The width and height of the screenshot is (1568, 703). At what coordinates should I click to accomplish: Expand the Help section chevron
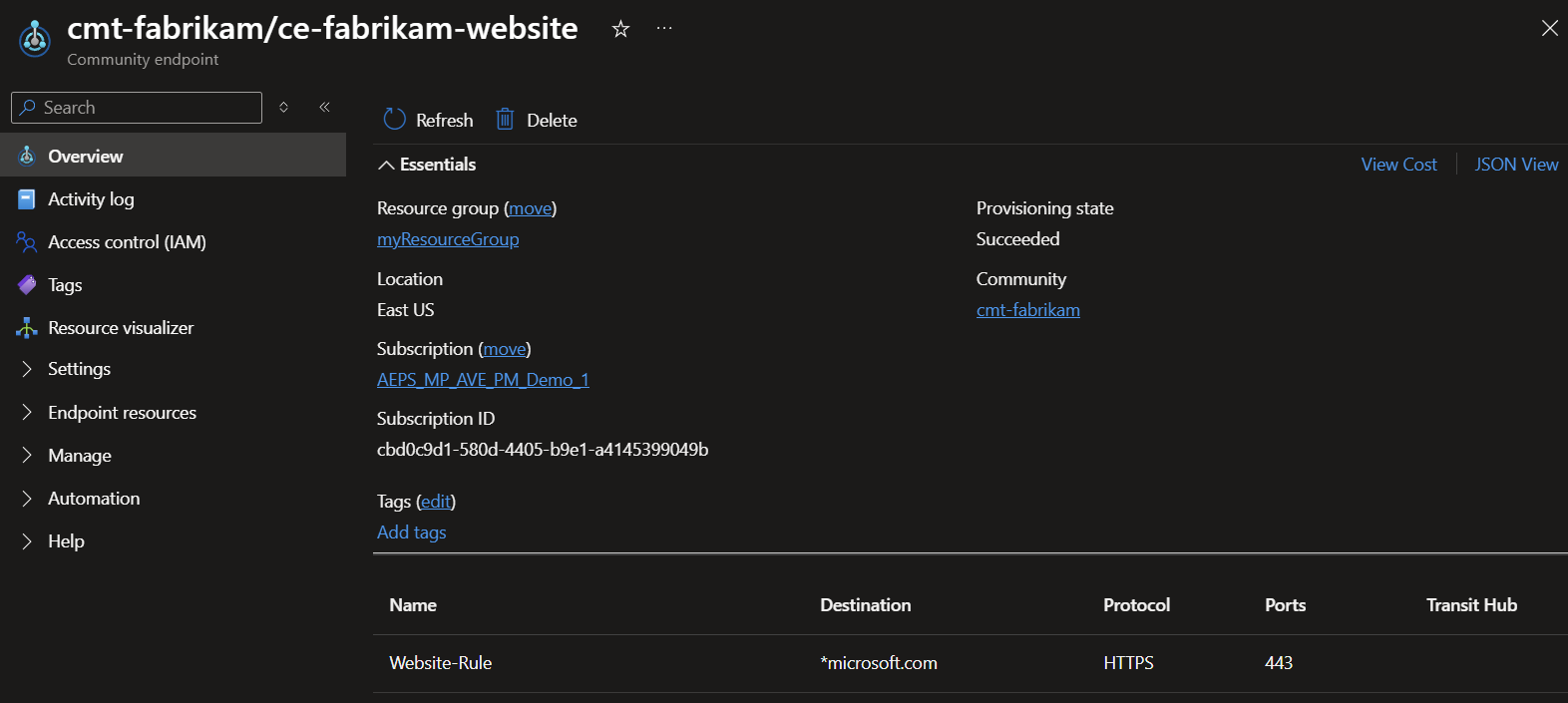[27, 541]
